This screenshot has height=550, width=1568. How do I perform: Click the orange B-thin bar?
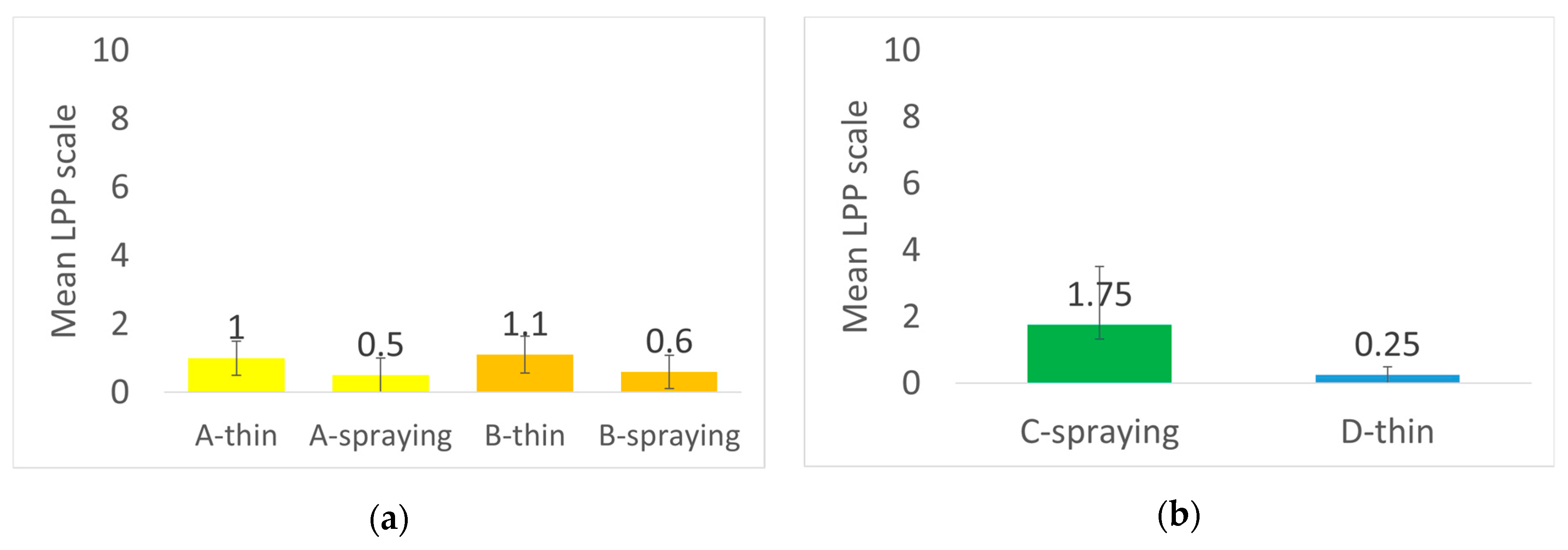pos(525,373)
